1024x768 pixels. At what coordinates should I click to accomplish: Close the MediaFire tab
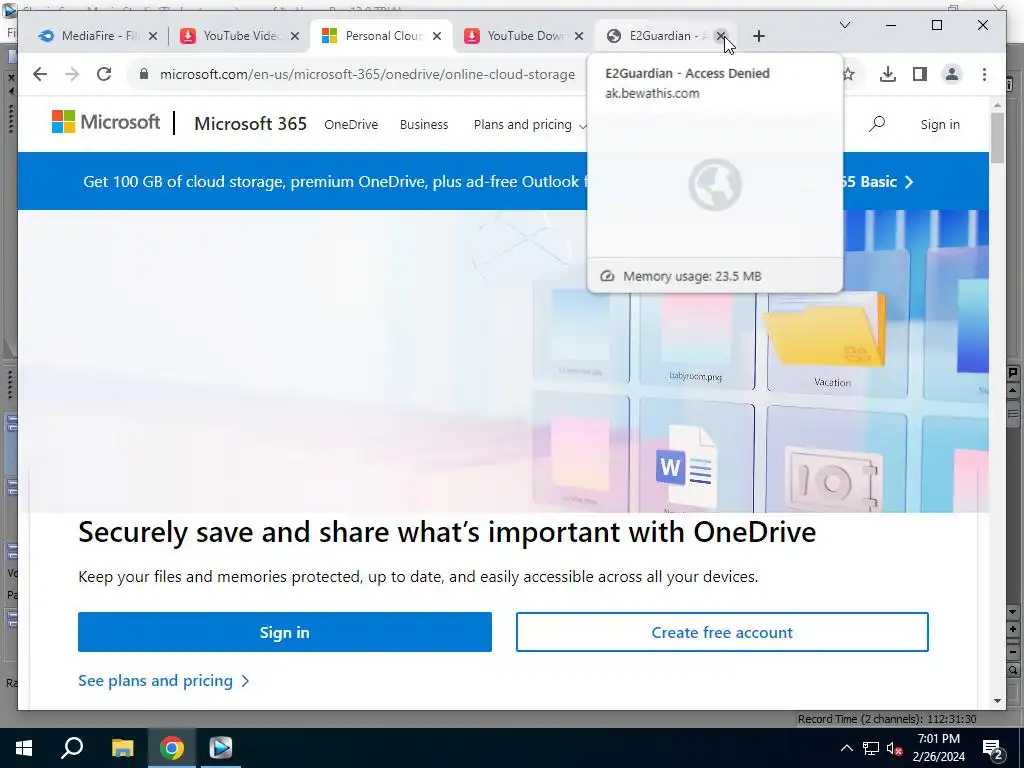(153, 36)
